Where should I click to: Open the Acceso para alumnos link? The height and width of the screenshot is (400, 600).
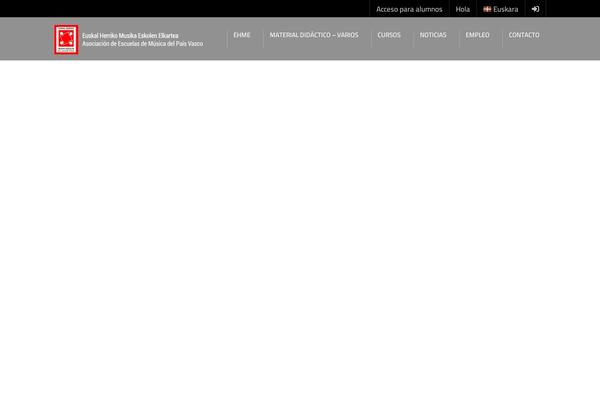point(409,9)
